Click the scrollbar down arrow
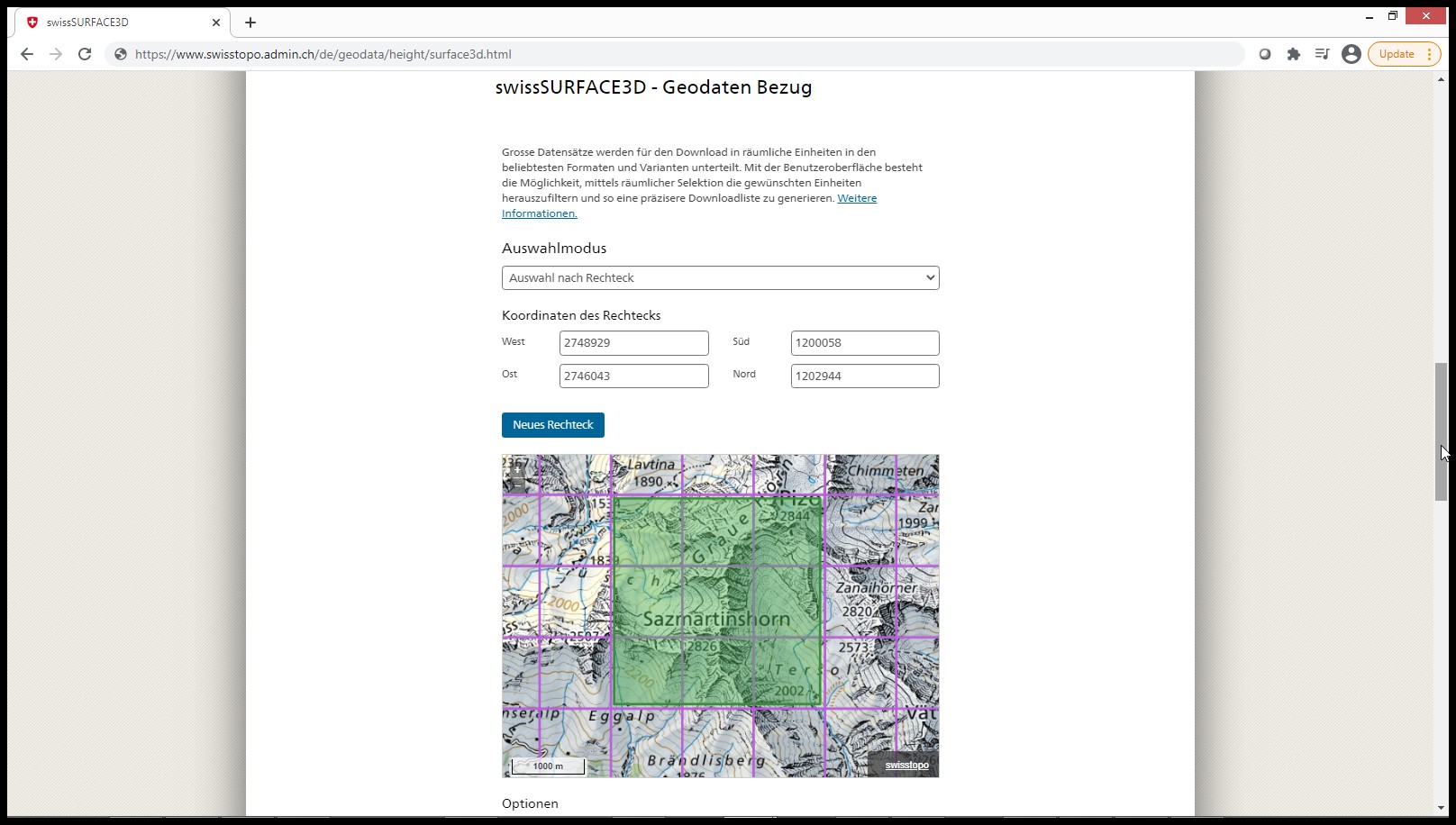 point(1441,808)
